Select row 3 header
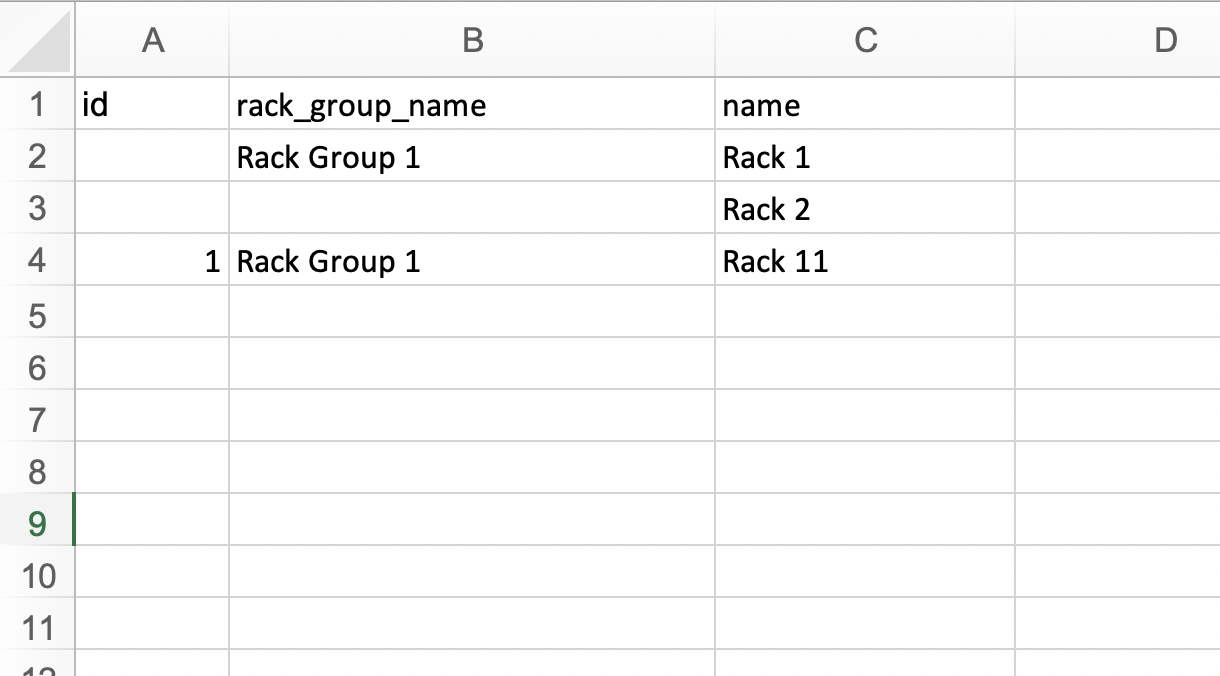The height and width of the screenshot is (676, 1220). 37,208
